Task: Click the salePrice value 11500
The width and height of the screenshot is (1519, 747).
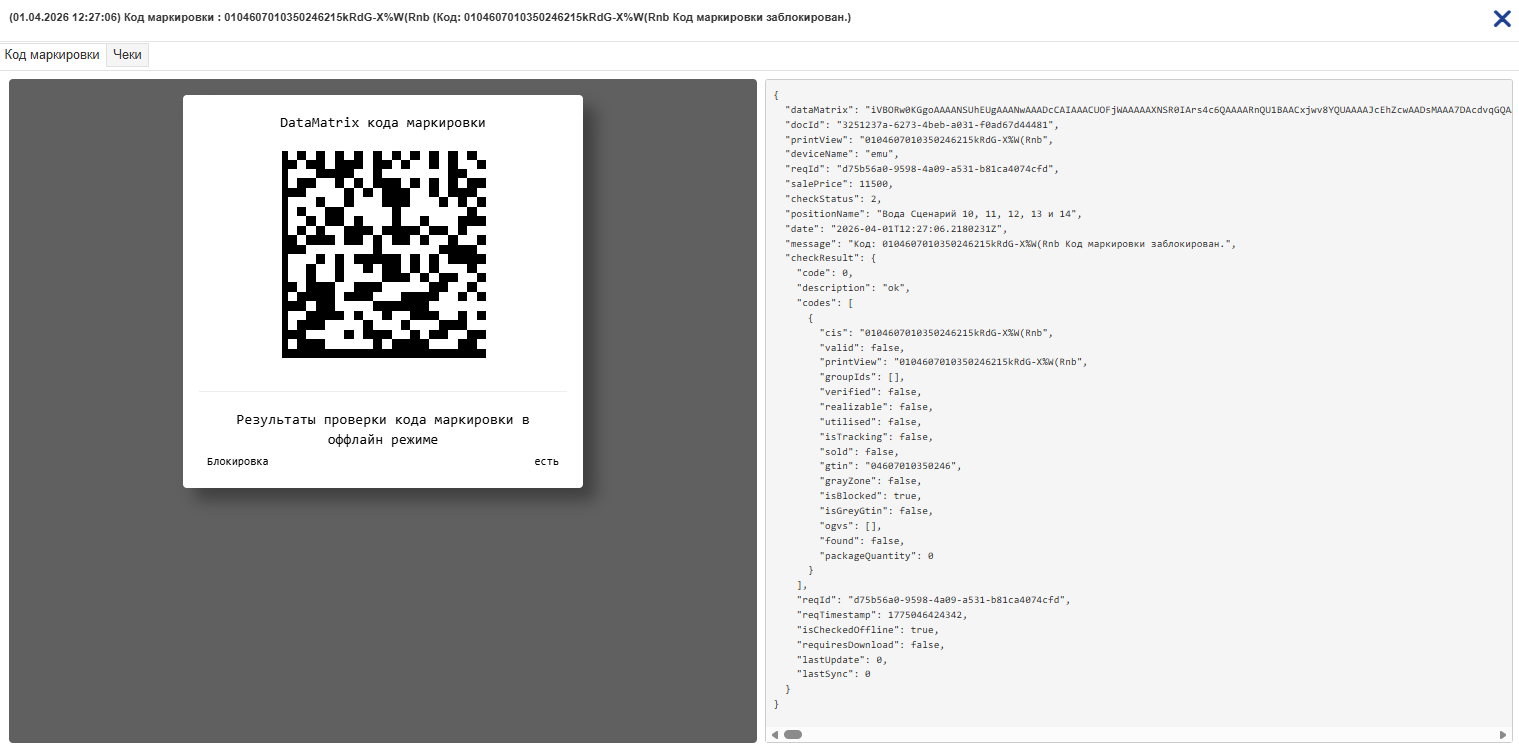Action: (869, 184)
